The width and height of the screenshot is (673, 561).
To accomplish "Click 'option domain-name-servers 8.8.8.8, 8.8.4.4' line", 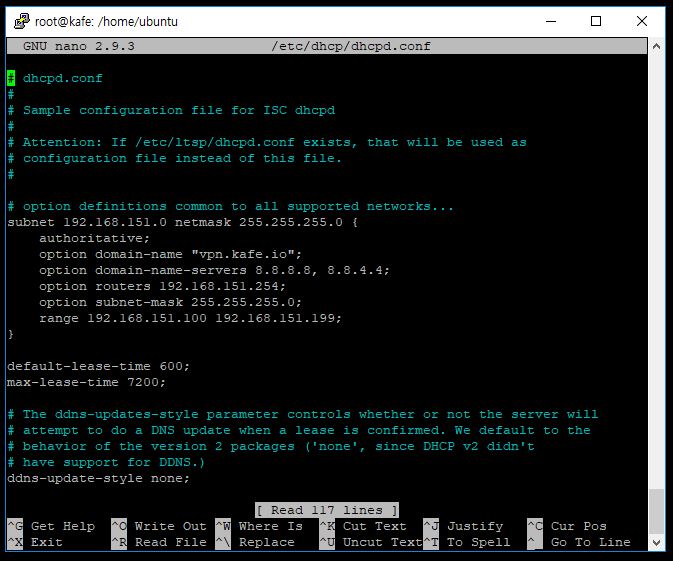I will (x=214, y=270).
